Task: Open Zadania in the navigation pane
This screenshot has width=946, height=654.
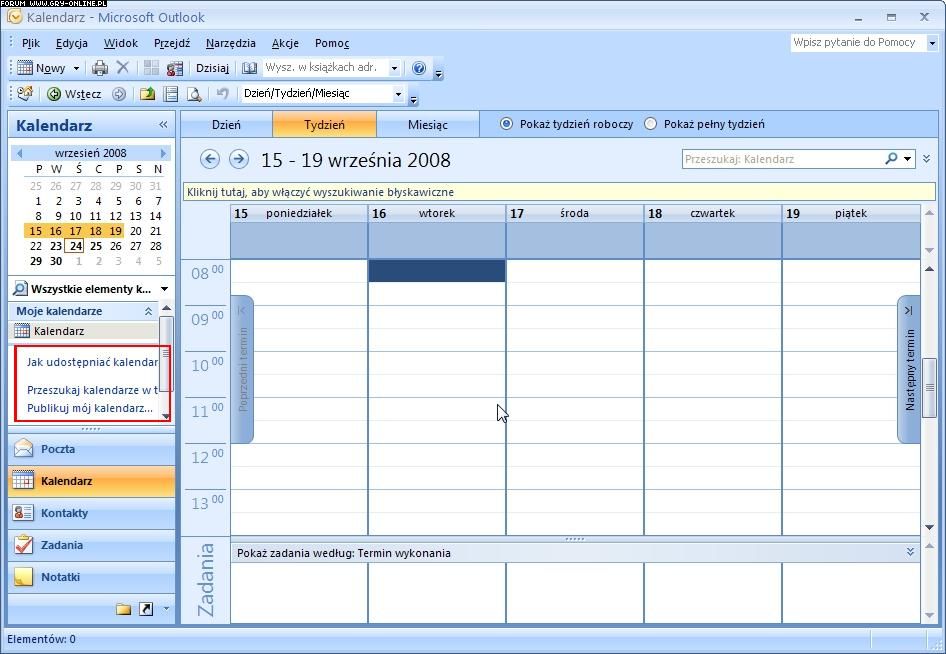Action: [x=92, y=545]
